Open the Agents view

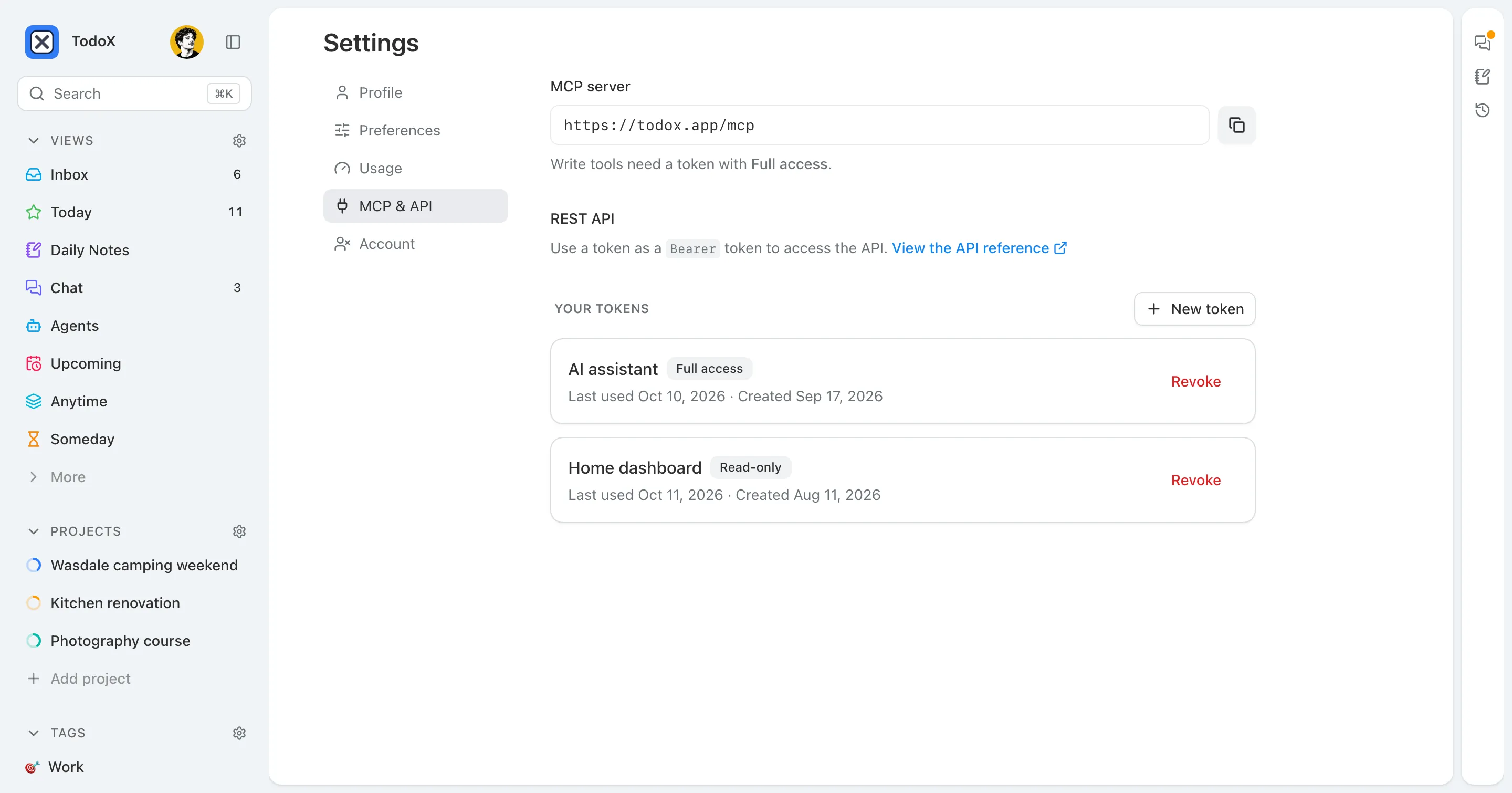pyautogui.click(x=134, y=326)
